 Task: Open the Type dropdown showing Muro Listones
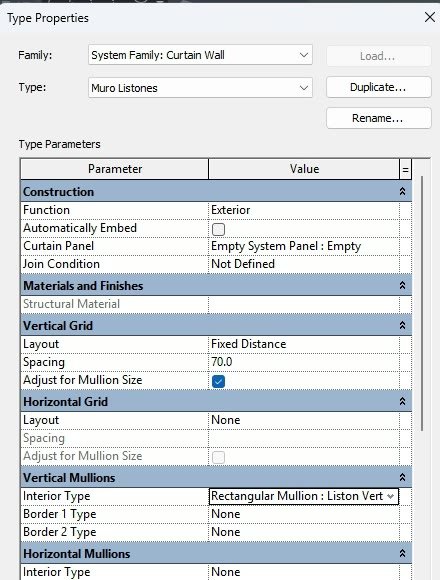[200, 88]
